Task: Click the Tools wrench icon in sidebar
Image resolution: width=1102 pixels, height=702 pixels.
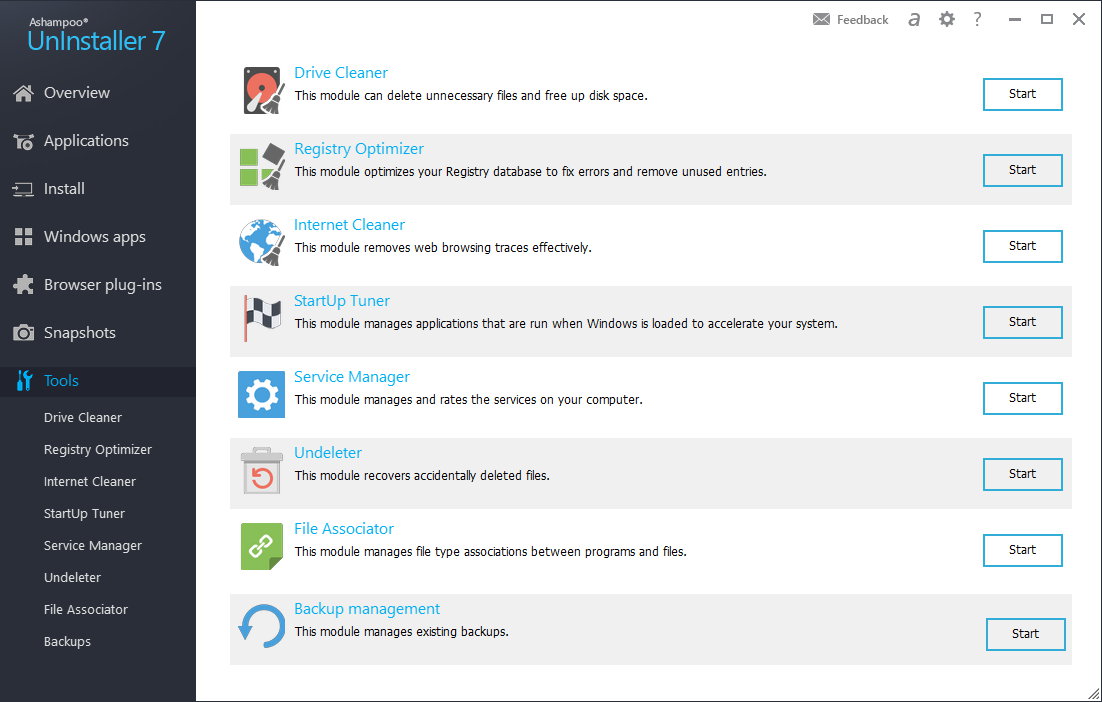Action: [x=24, y=381]
